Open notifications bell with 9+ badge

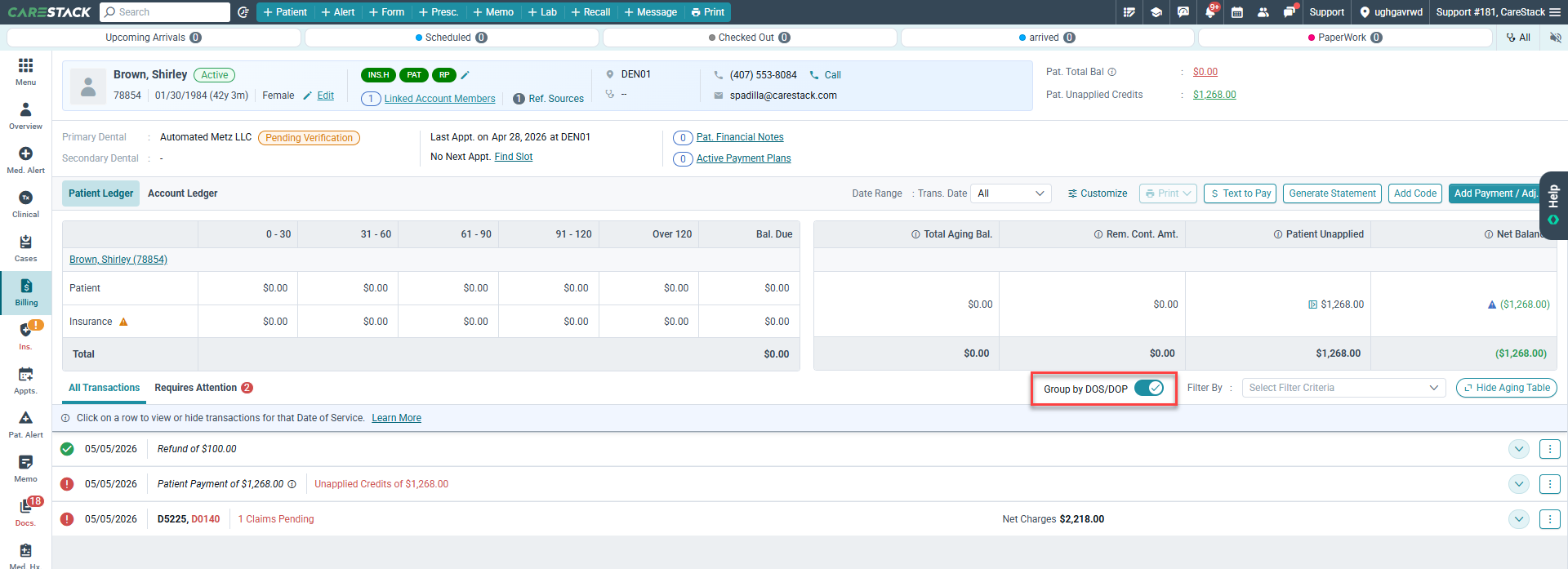coord(1210,12)
